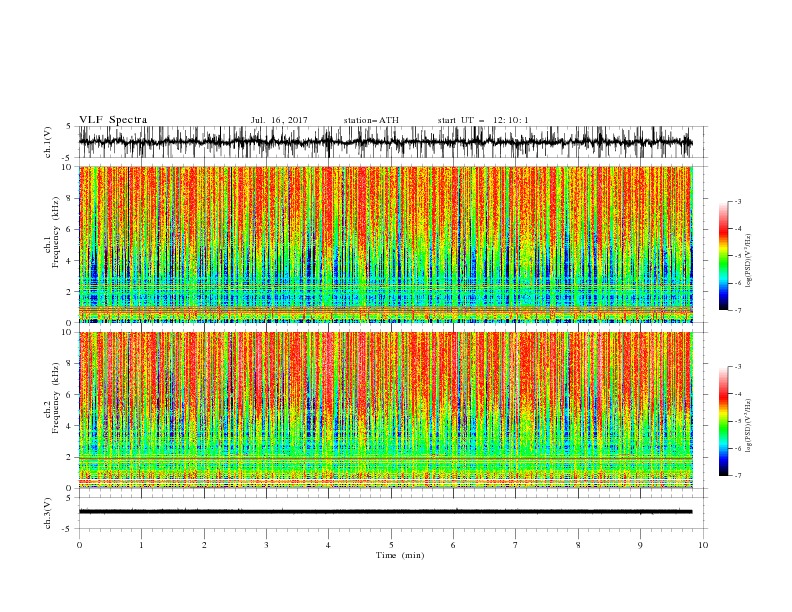Click the time axis tick "1"
The image size is (792, 612).
pos(141,545)
